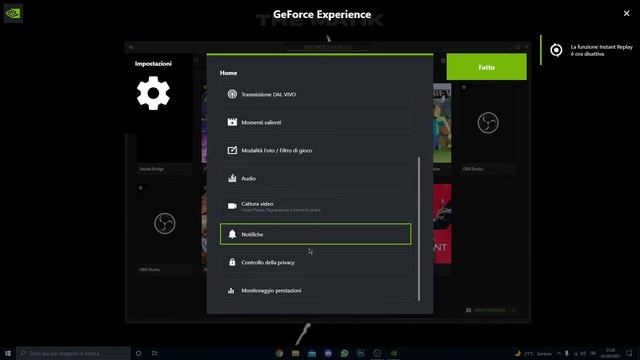Open Cattura video settings

tap(315, 206)
